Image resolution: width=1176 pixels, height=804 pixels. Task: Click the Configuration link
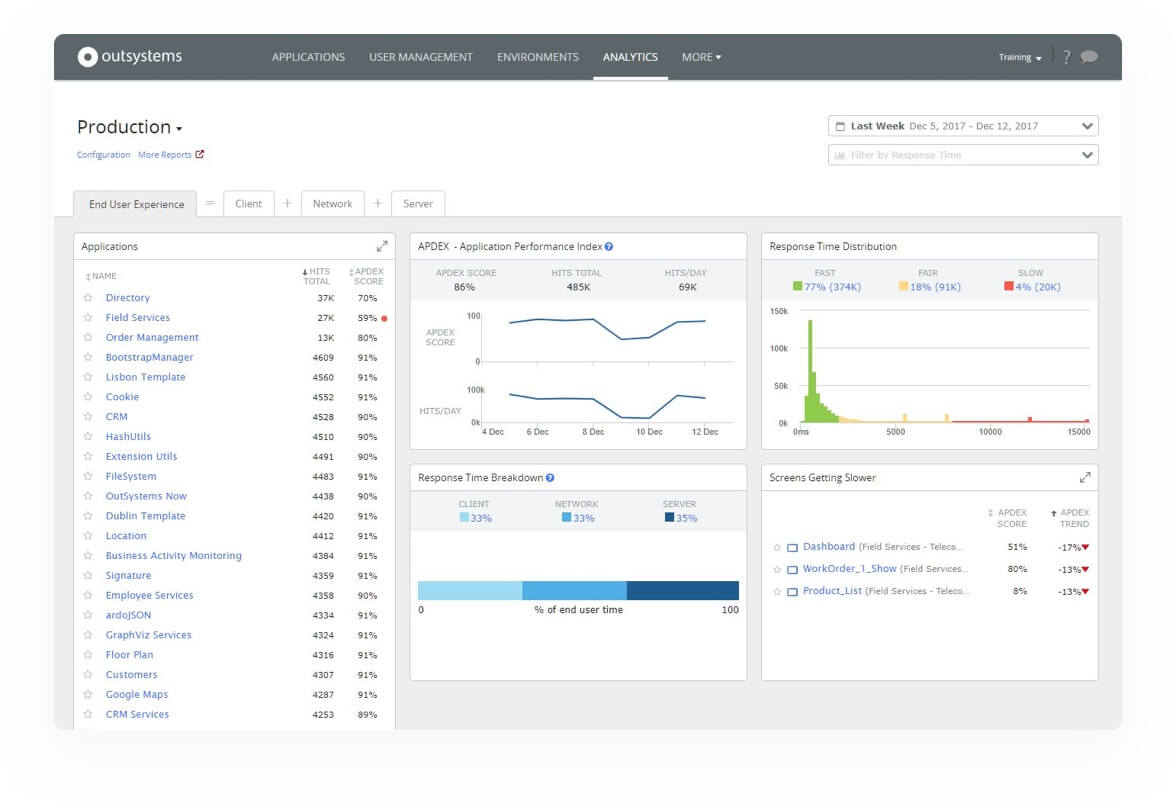(104, 154)
